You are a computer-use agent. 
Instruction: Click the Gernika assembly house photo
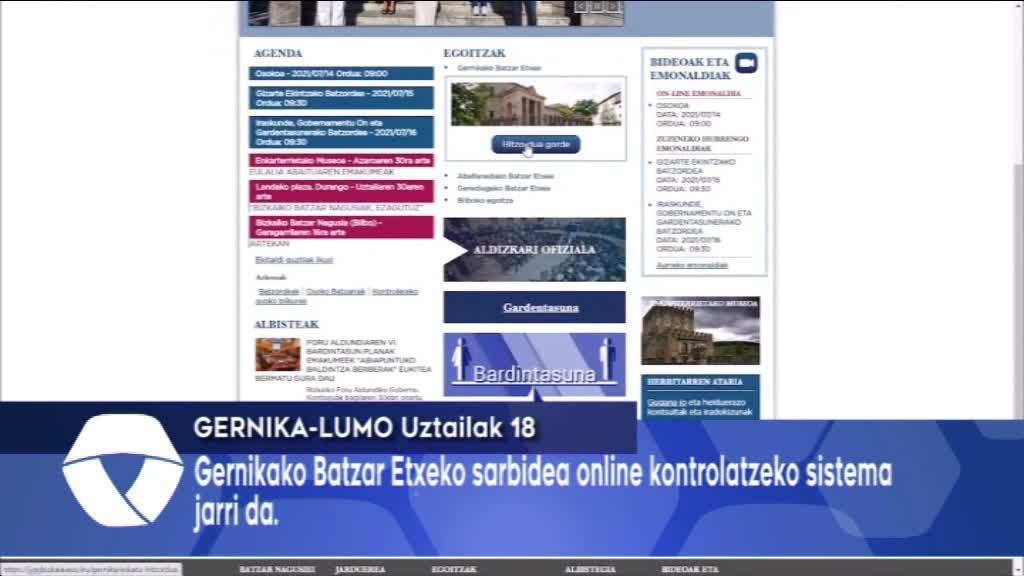pyautogui.click(x=536, y=104)
